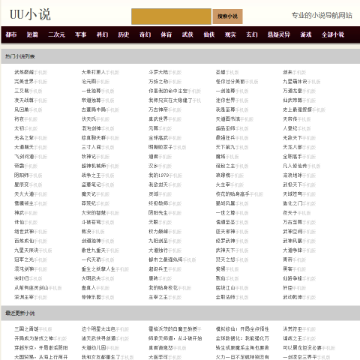Image resolution: width=360 pixels, height=360 pixels.
Task: Open the novel 大明武夫
Action: (91, 278)
